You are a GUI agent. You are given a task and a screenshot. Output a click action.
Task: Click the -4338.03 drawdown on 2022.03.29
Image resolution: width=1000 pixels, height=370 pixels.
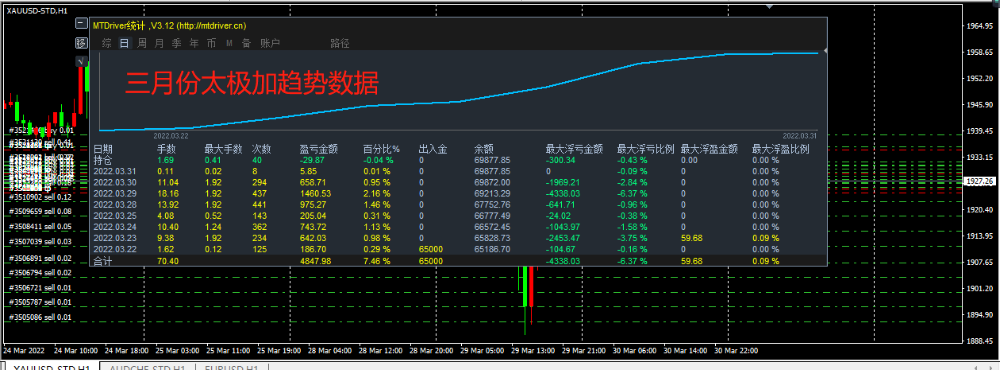pyautogui.click(x=562, y=193)
